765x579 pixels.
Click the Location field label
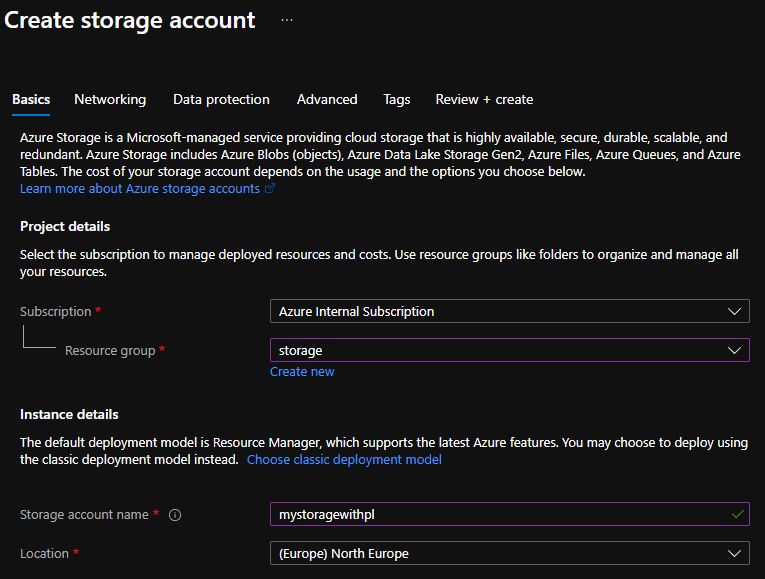[44, 554]
